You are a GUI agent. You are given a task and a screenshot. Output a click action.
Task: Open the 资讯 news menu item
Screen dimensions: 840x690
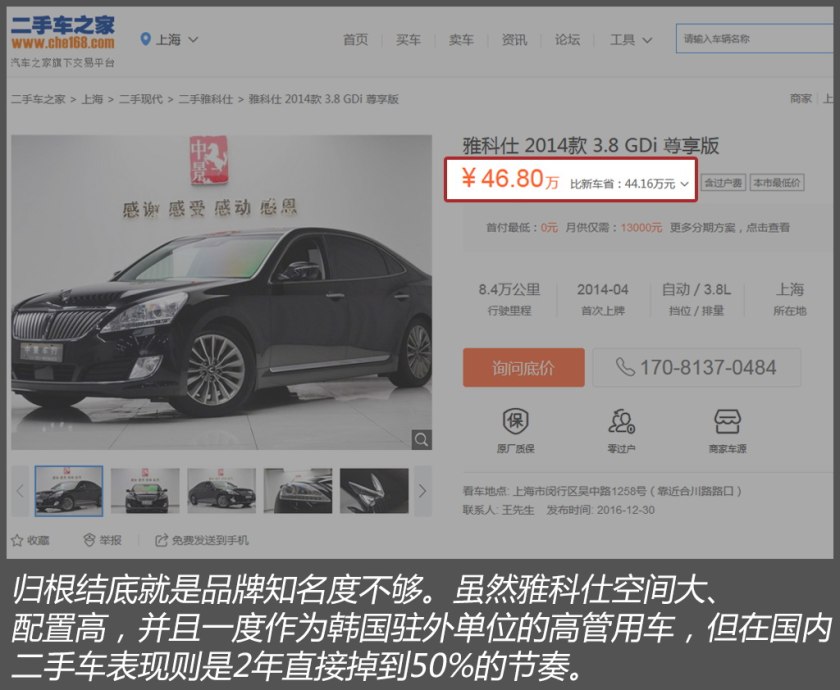tap(514, 40)
